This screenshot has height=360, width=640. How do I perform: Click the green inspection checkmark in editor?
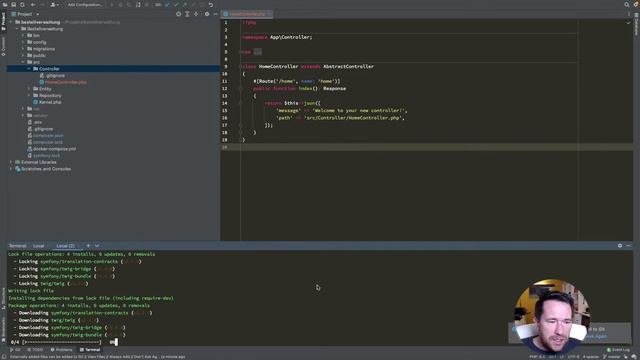pos(628,22)
